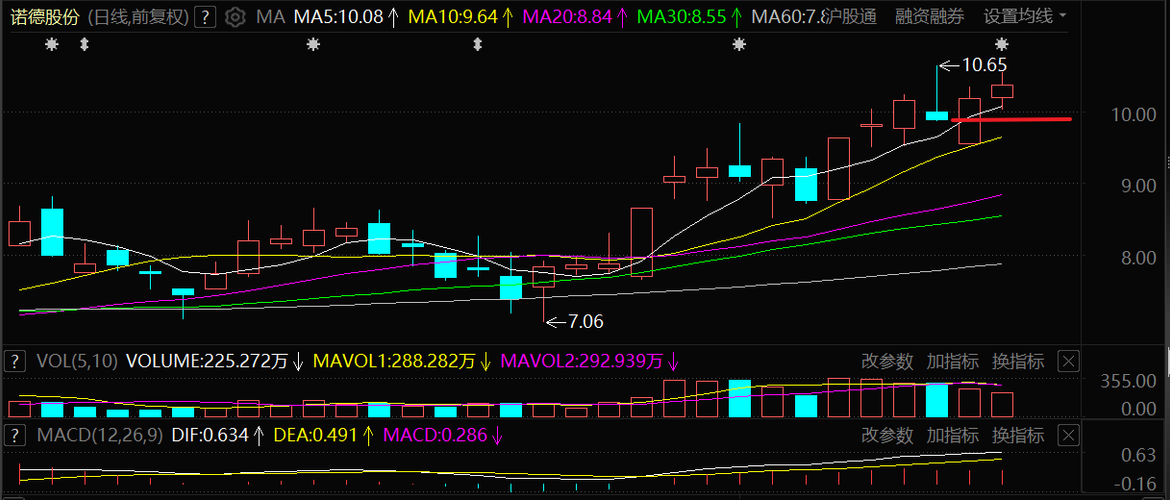The image size is (1170, 500).
Task: Click the MACD(12,26,9) indicator label
Action: [98, 434]
